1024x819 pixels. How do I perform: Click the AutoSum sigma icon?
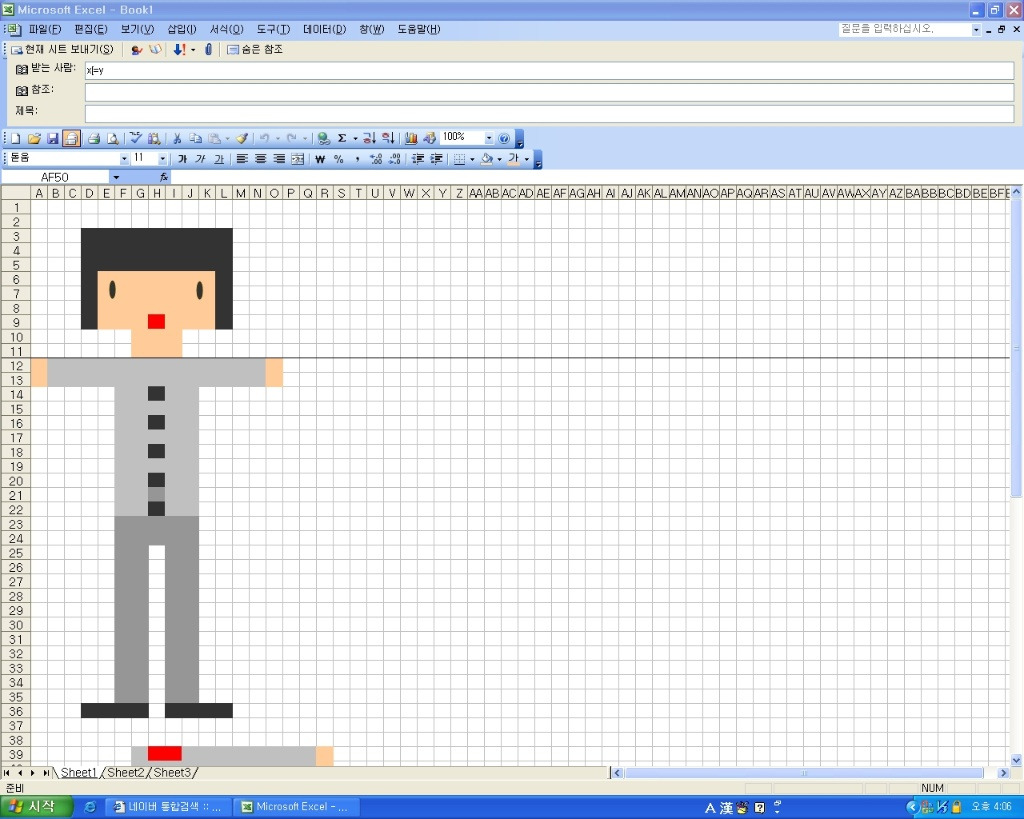click(x=342, y=138)
